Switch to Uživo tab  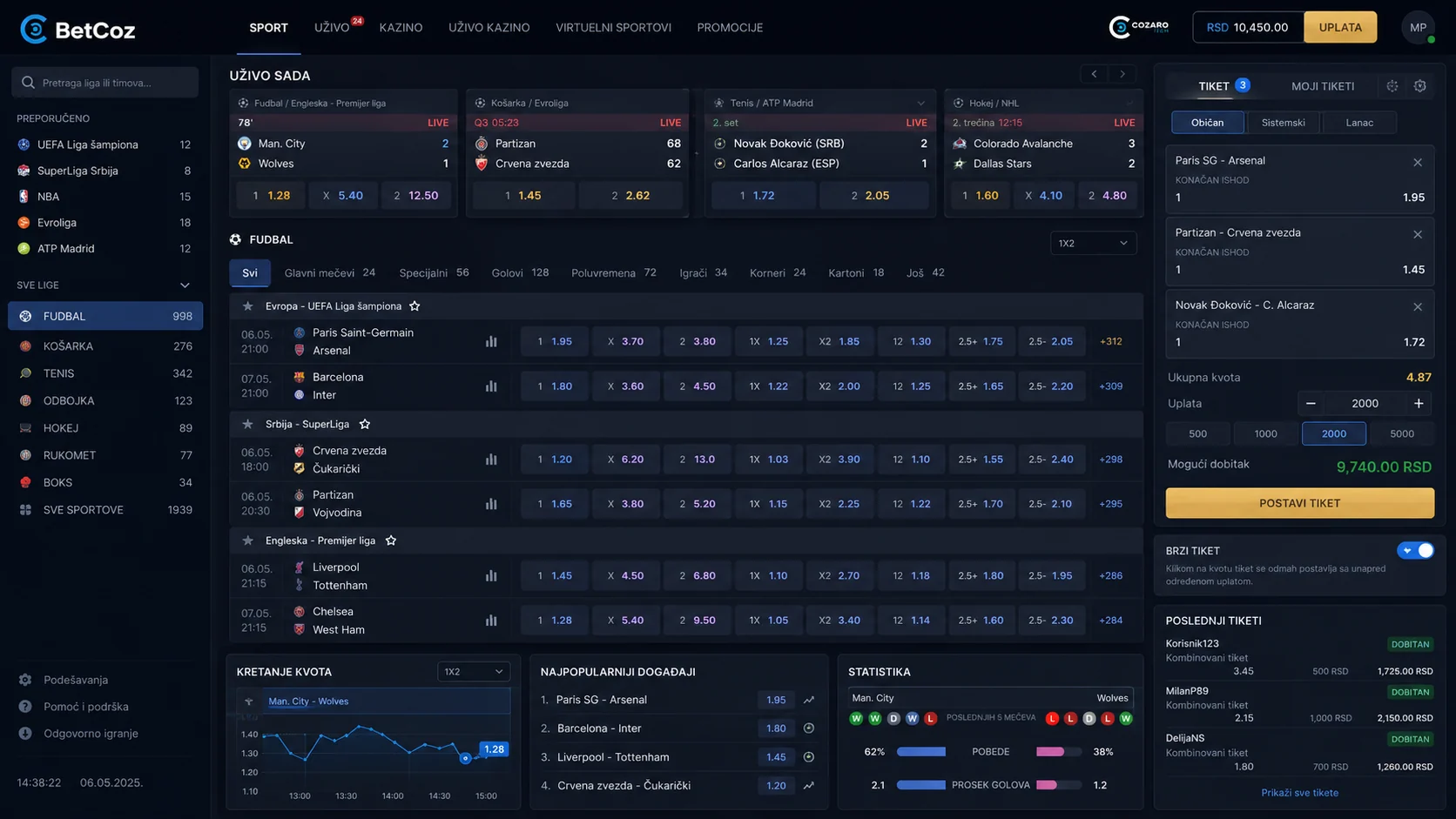coord(332,28)
